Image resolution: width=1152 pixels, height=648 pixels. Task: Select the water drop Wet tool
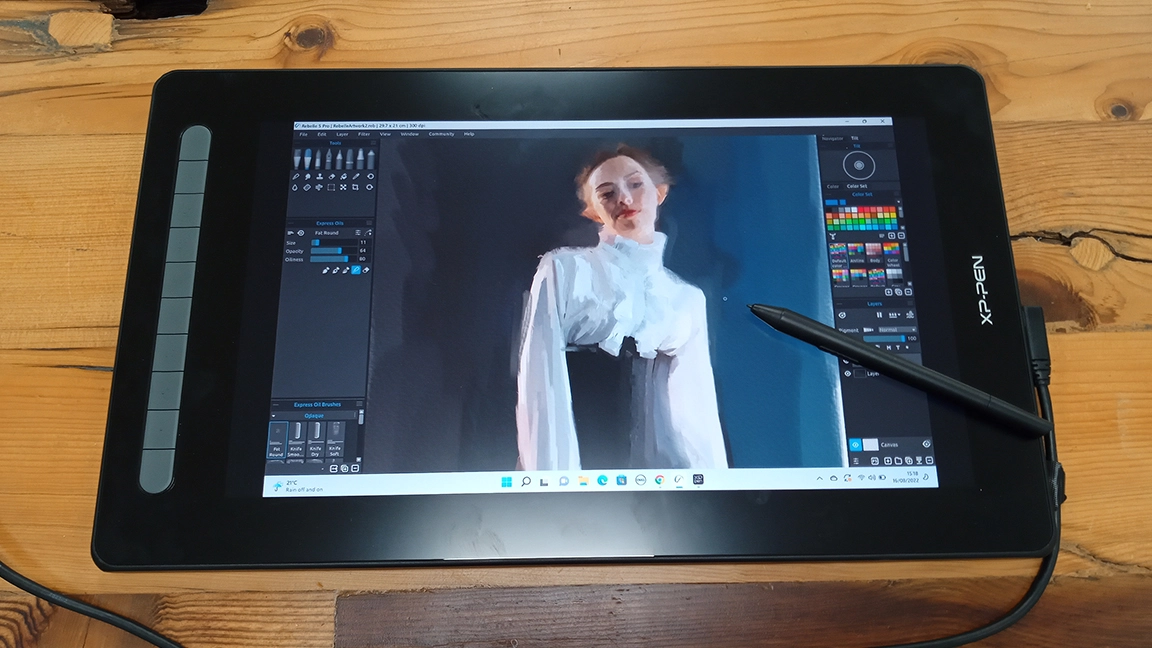[295, 187]
